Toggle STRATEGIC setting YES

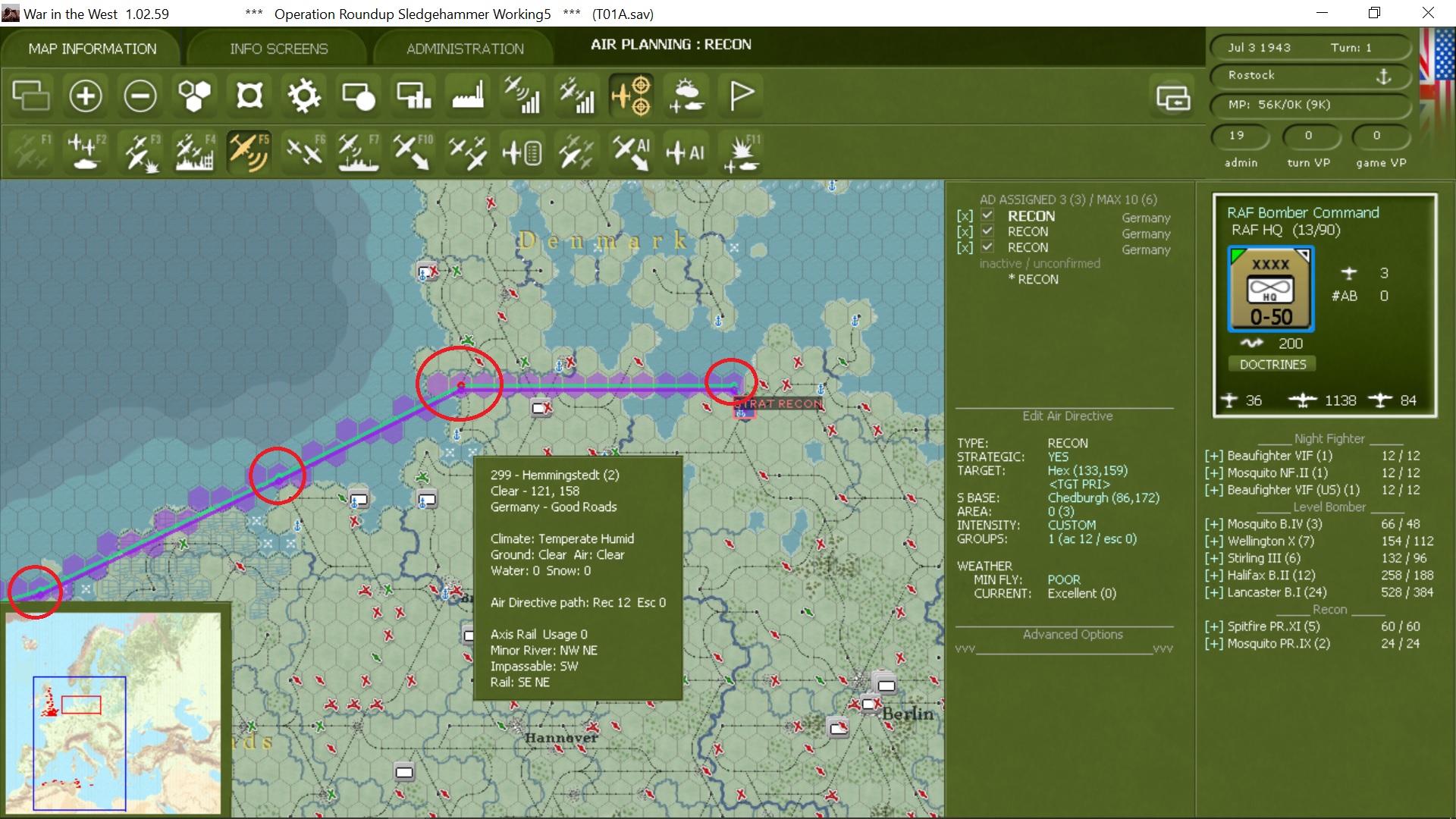point(1058,457)
